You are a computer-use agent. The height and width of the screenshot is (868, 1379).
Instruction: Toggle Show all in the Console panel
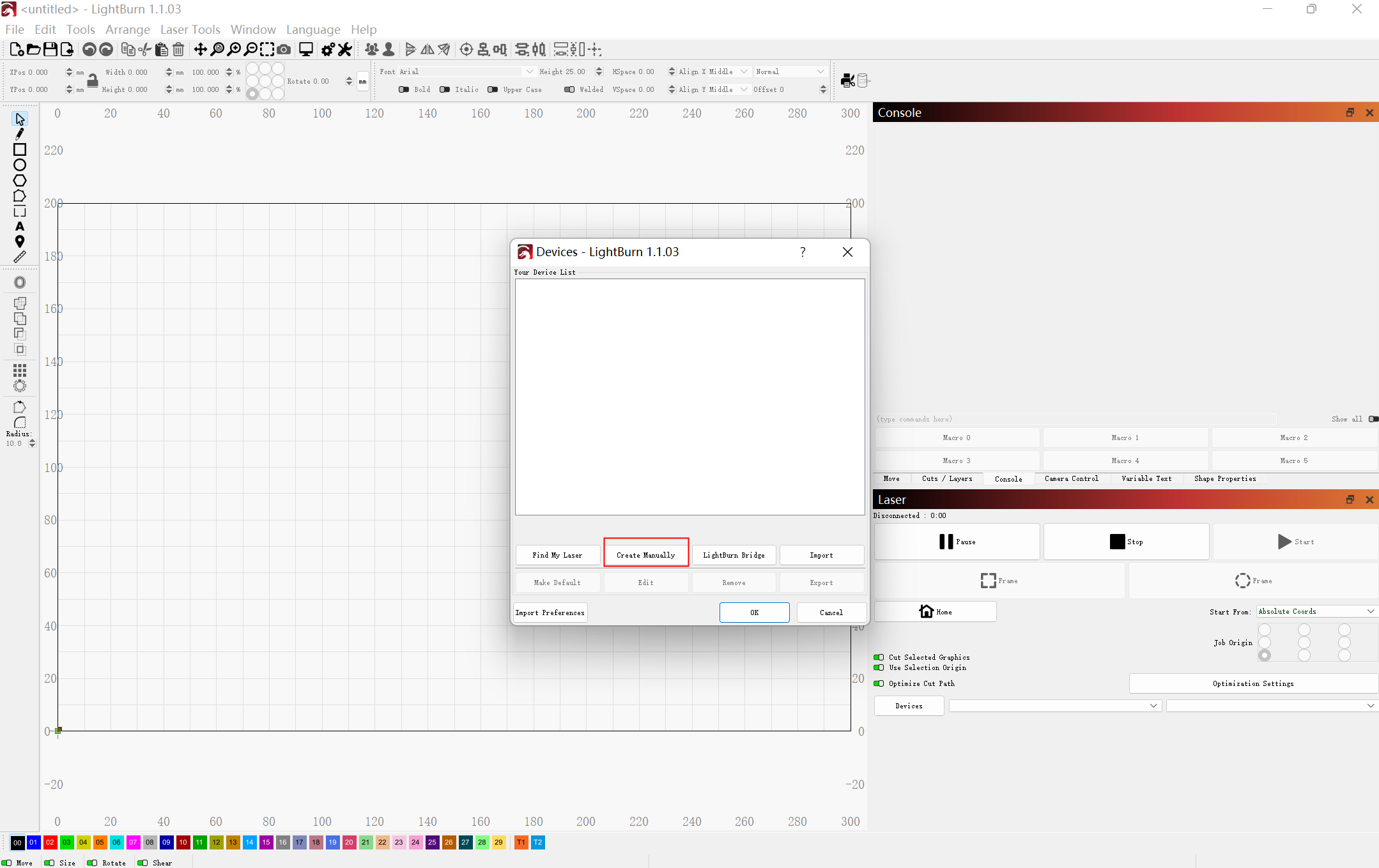[1373, 419]
